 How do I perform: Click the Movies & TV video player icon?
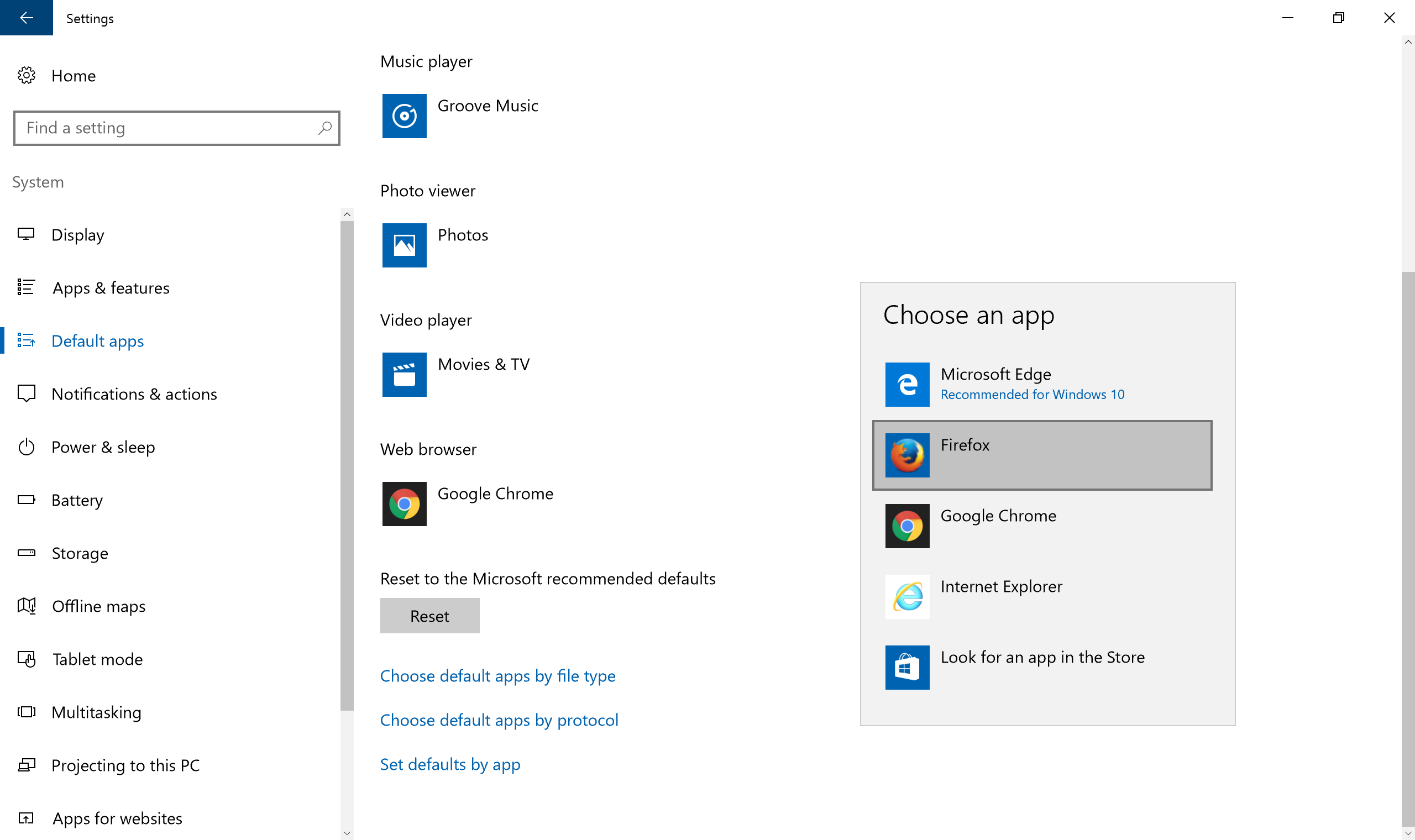403,374
